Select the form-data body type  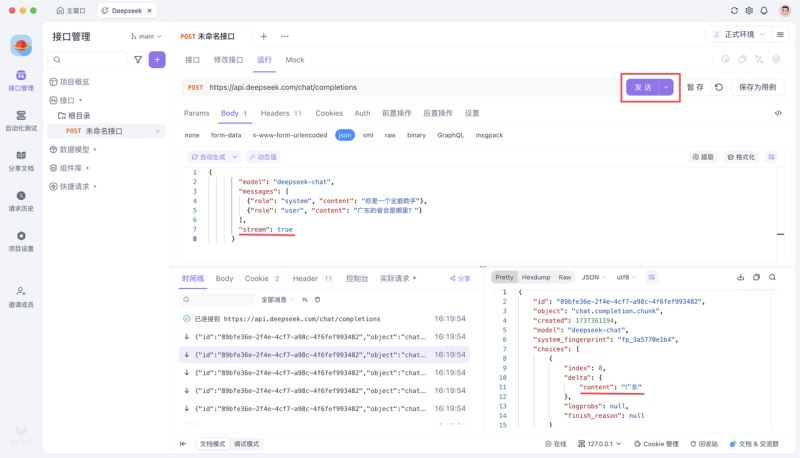tap(226, 135)
